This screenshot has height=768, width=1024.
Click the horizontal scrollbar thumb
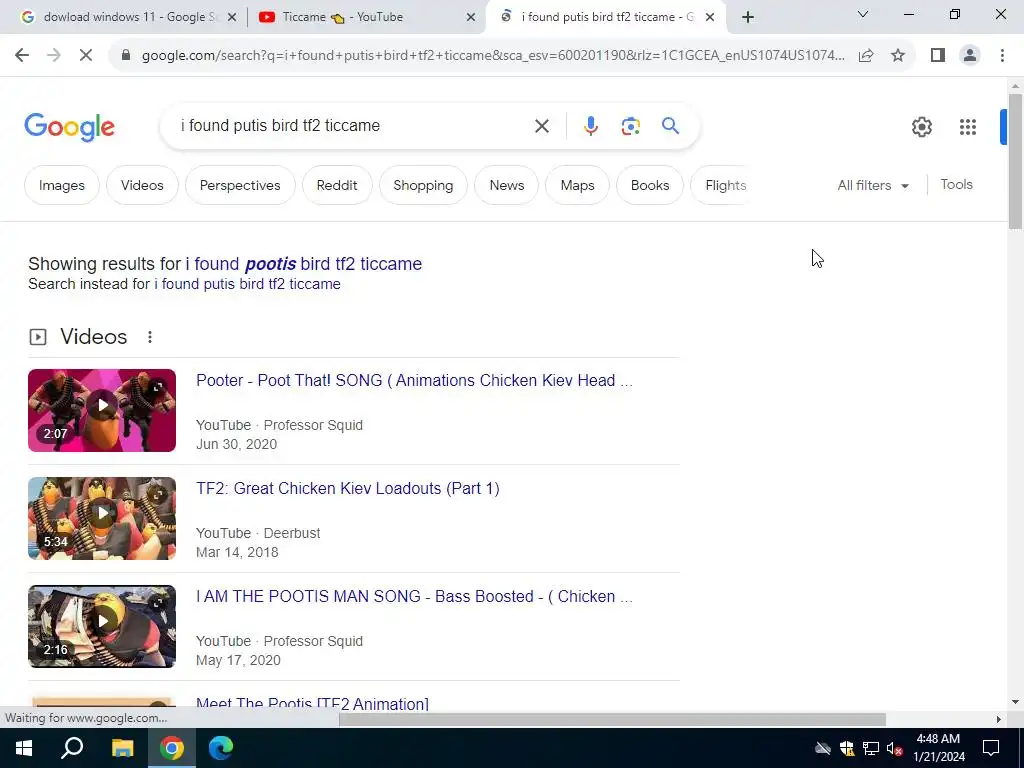click(612, 719)
